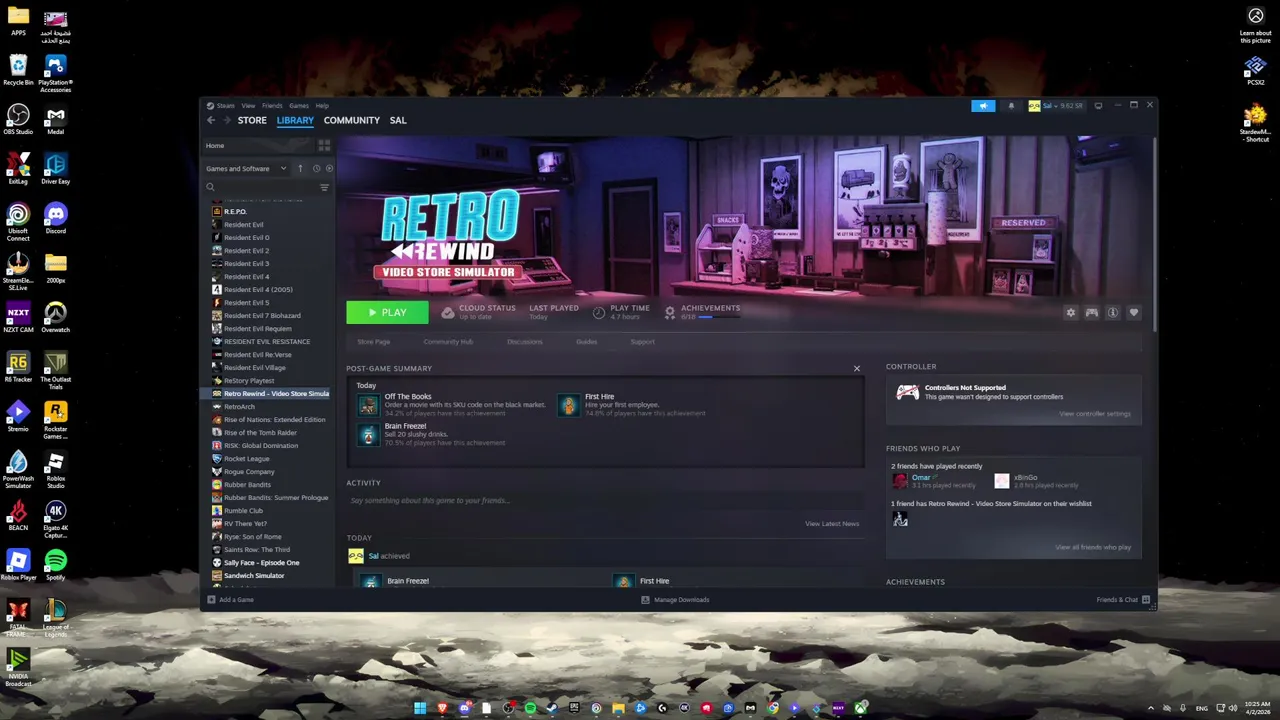Open the notifications bell
This screenshot has height=720, width=1280.
(x=1011, y=105)
